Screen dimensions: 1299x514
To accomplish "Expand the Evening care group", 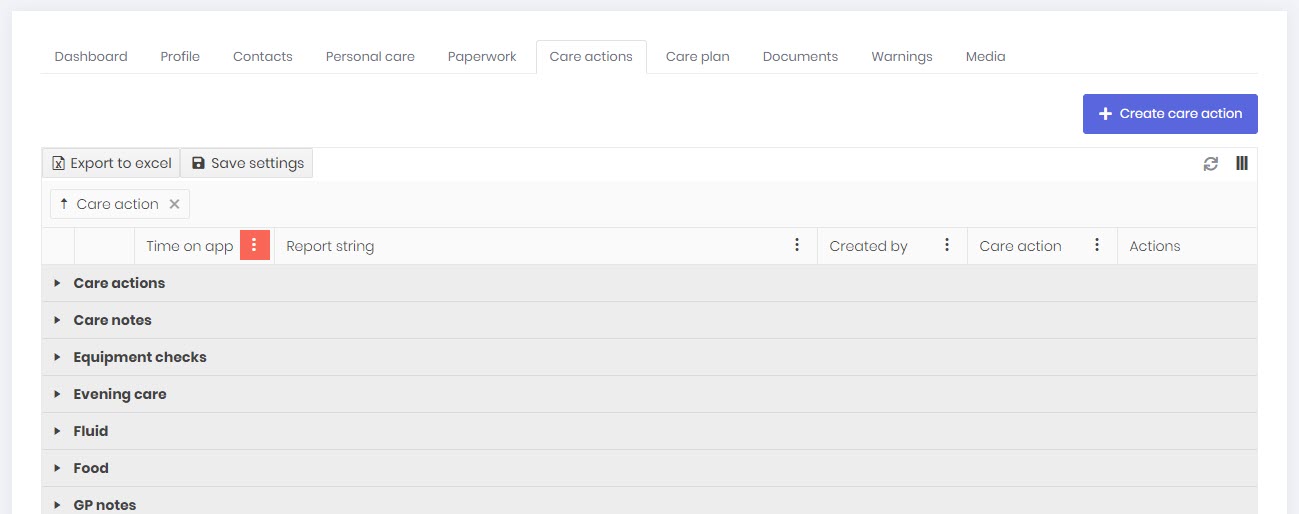I will [57, 394].
